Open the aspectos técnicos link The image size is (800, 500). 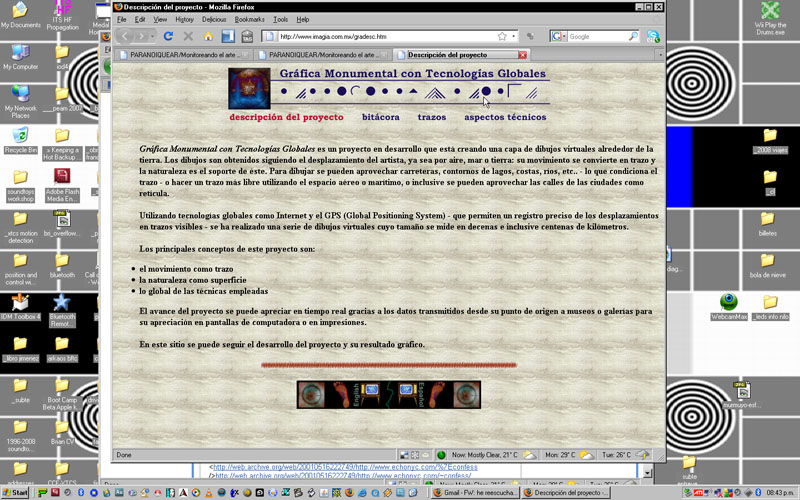tap(505, 117)
